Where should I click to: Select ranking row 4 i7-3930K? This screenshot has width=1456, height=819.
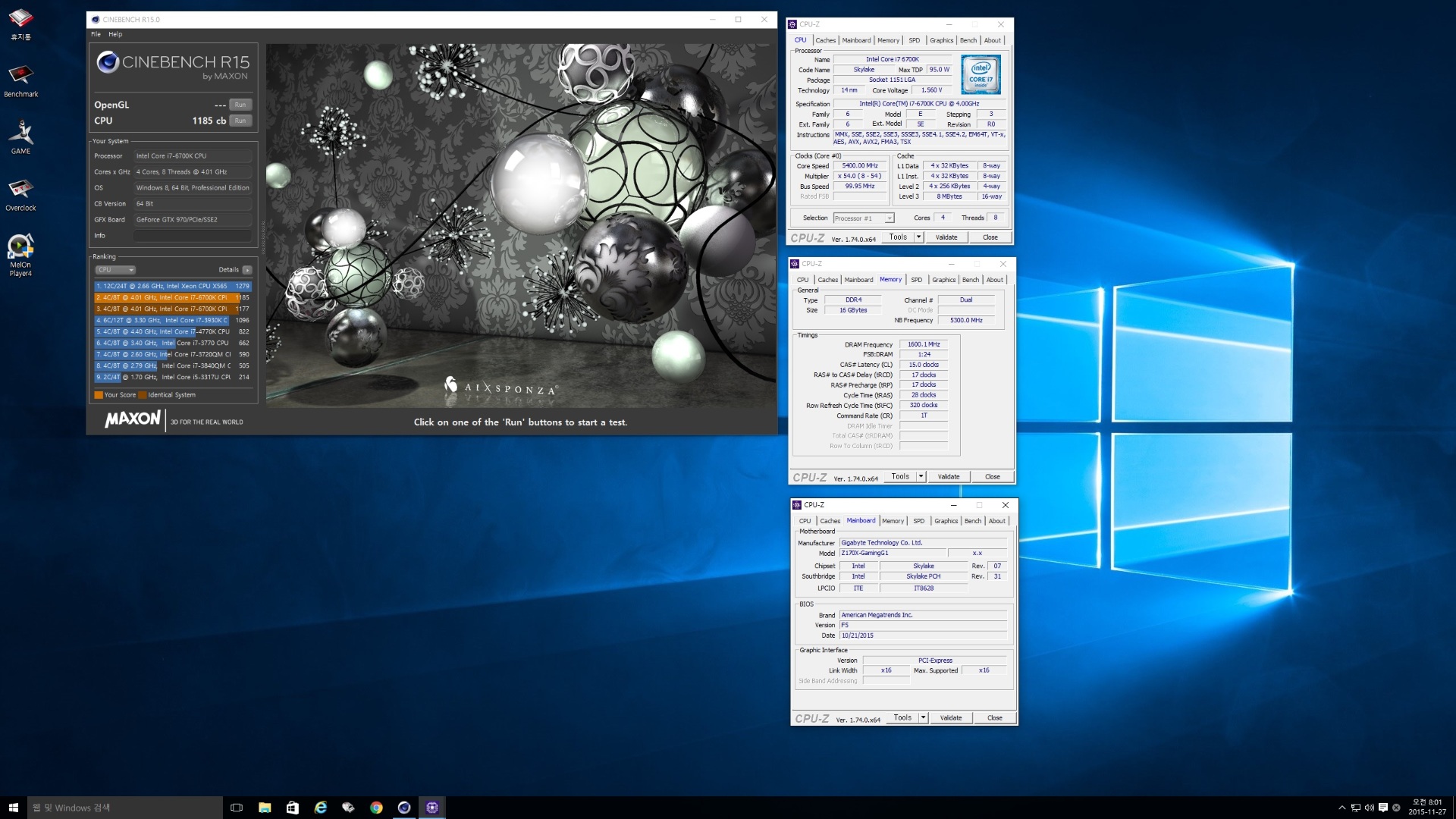click(173, 320)
